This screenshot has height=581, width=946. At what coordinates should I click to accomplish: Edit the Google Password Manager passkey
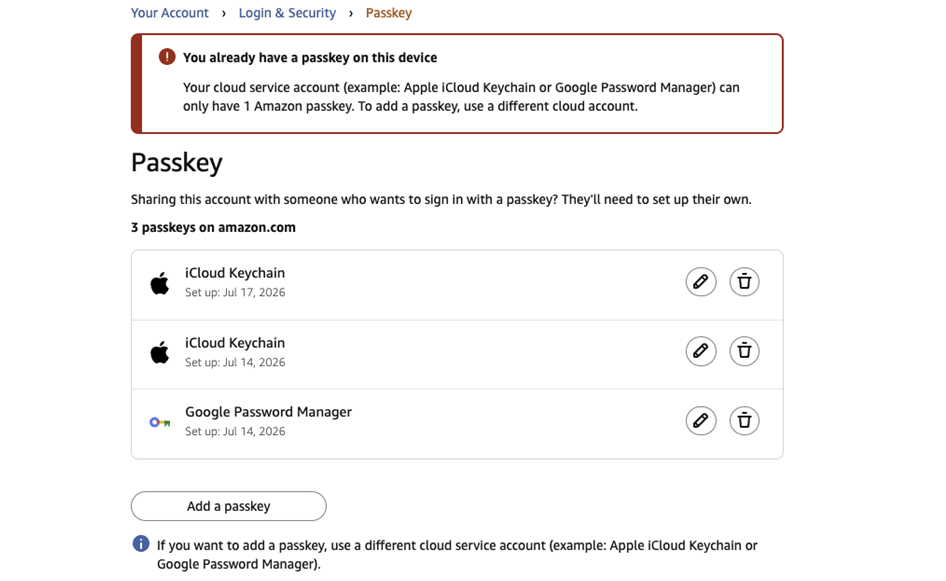coord(700,421)
